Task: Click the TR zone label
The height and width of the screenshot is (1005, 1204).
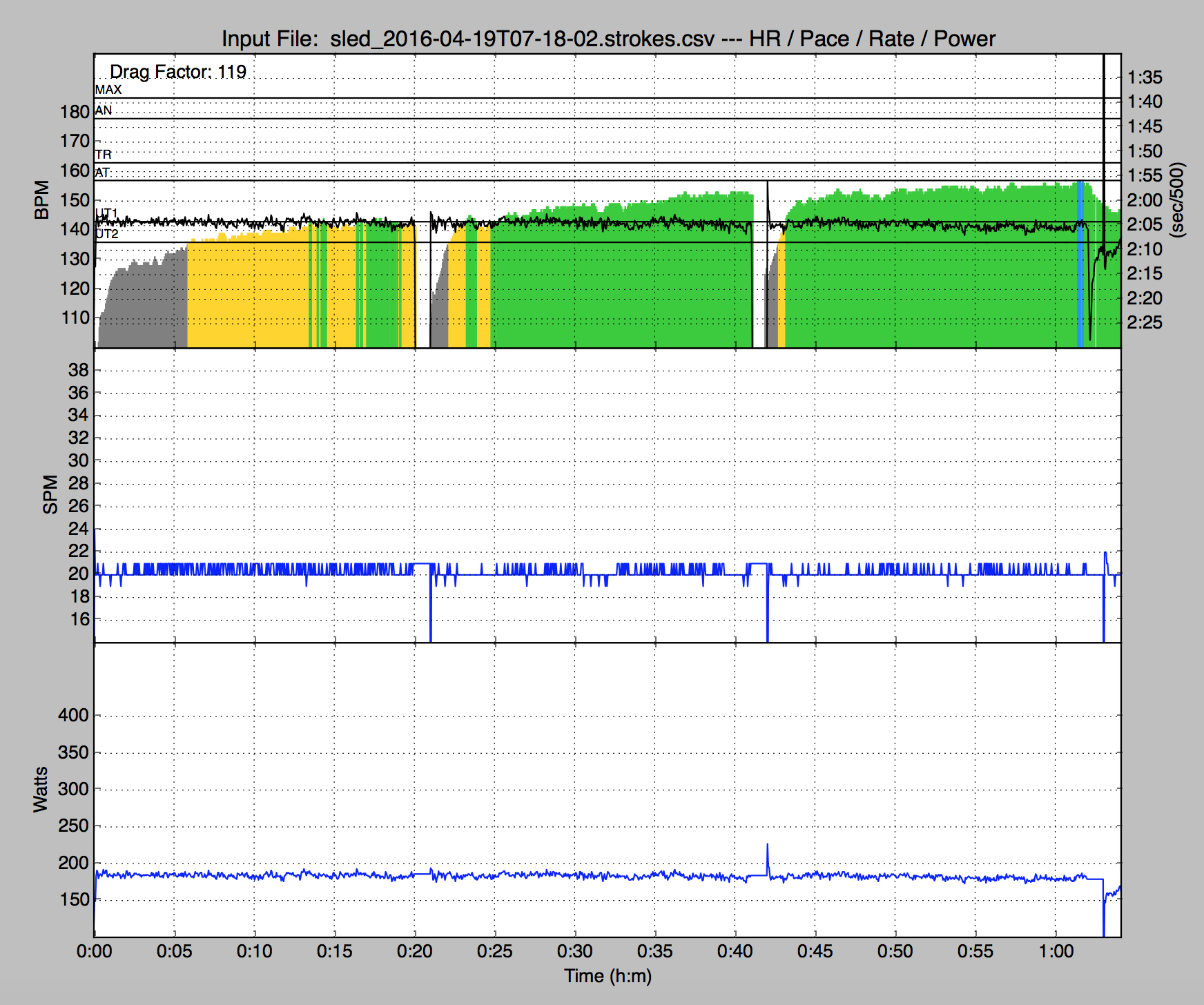Action: (104, 155)
